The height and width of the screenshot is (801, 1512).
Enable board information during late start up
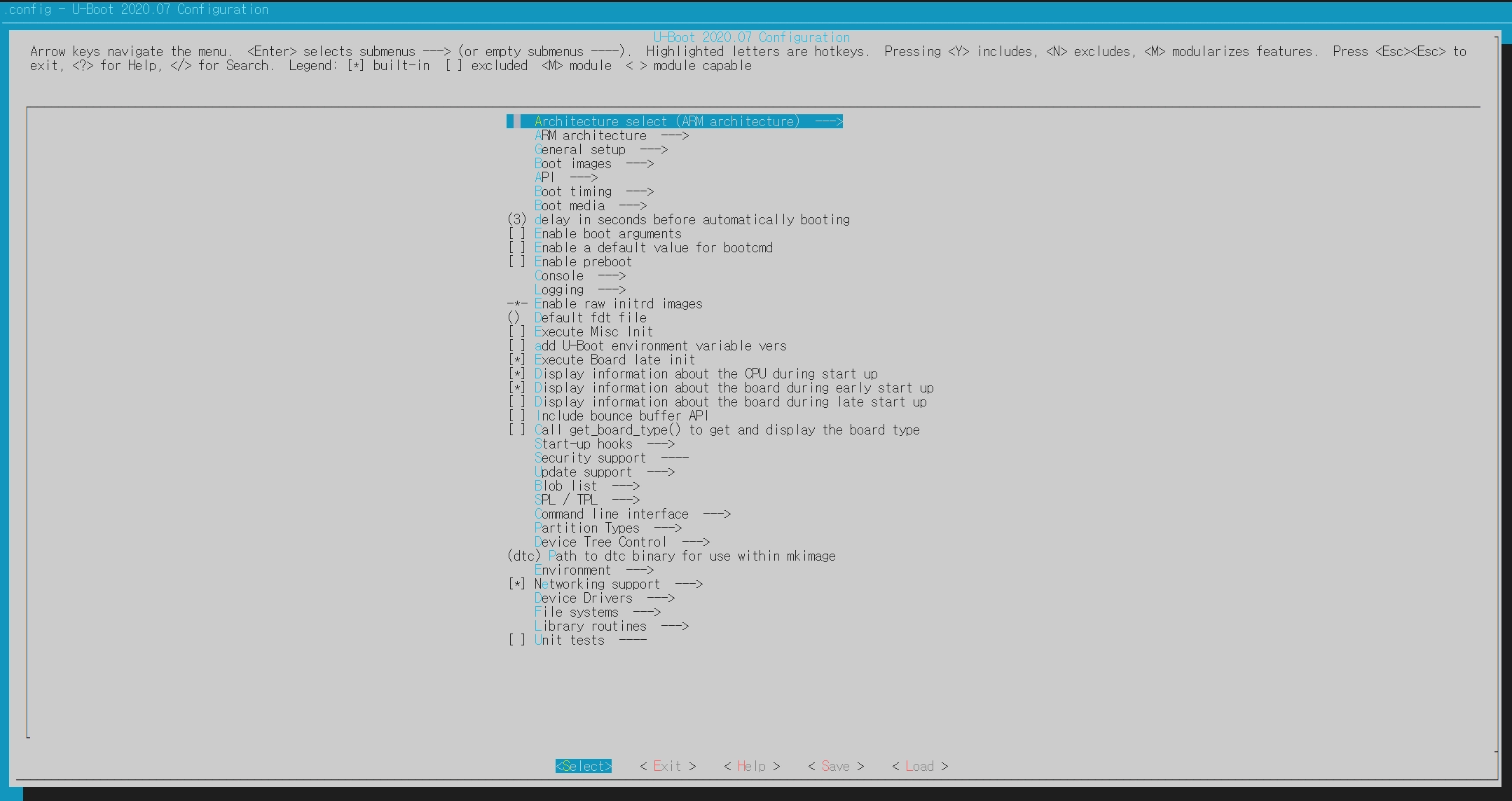(717, 402)
